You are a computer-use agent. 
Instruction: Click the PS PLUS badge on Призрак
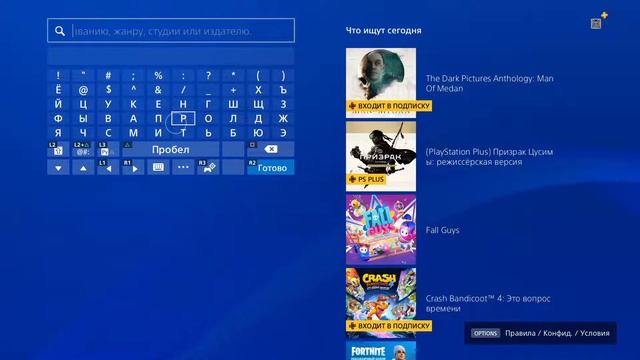point(366,179)
